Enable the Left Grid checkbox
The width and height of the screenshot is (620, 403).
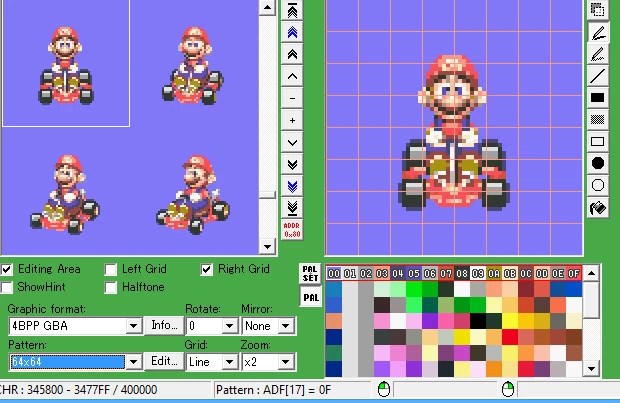(x=110, y=269)
